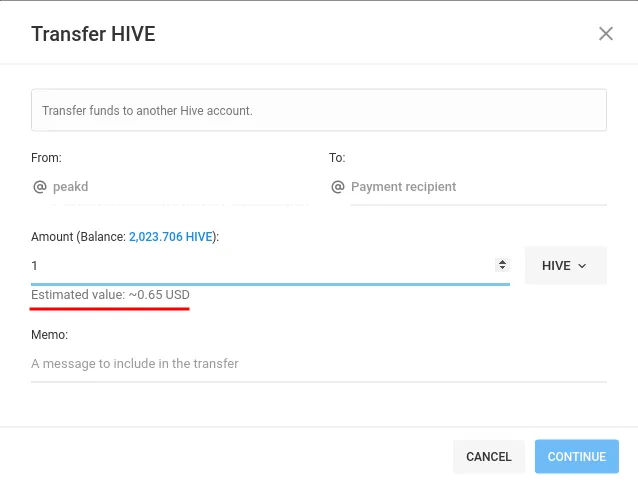638x485 pixels.
Task: Click the CONTINUE button
Action: [x=577, y=457]
